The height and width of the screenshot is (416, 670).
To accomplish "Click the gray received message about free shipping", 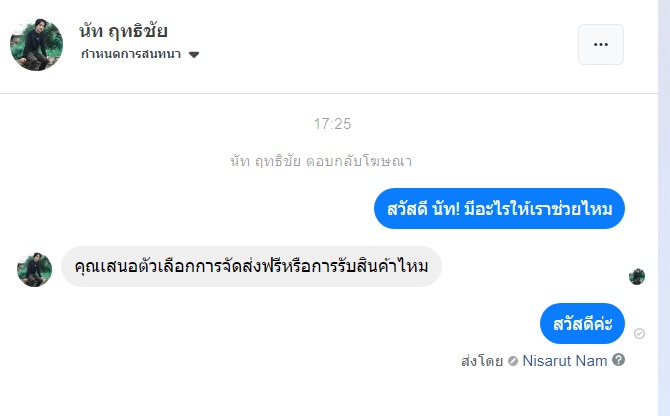I will [251, 267].
